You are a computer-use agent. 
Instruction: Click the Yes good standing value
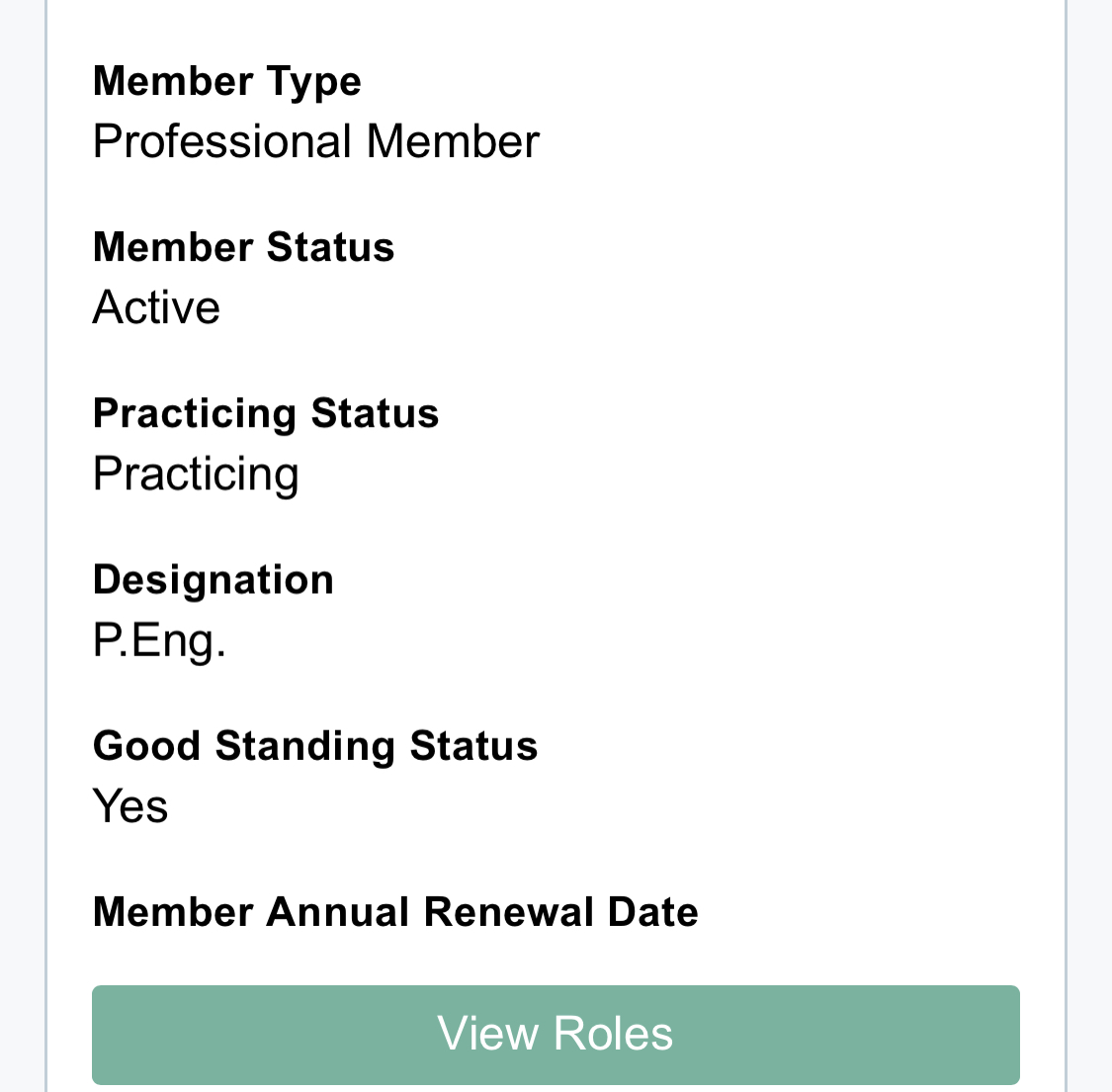(130, 806)
